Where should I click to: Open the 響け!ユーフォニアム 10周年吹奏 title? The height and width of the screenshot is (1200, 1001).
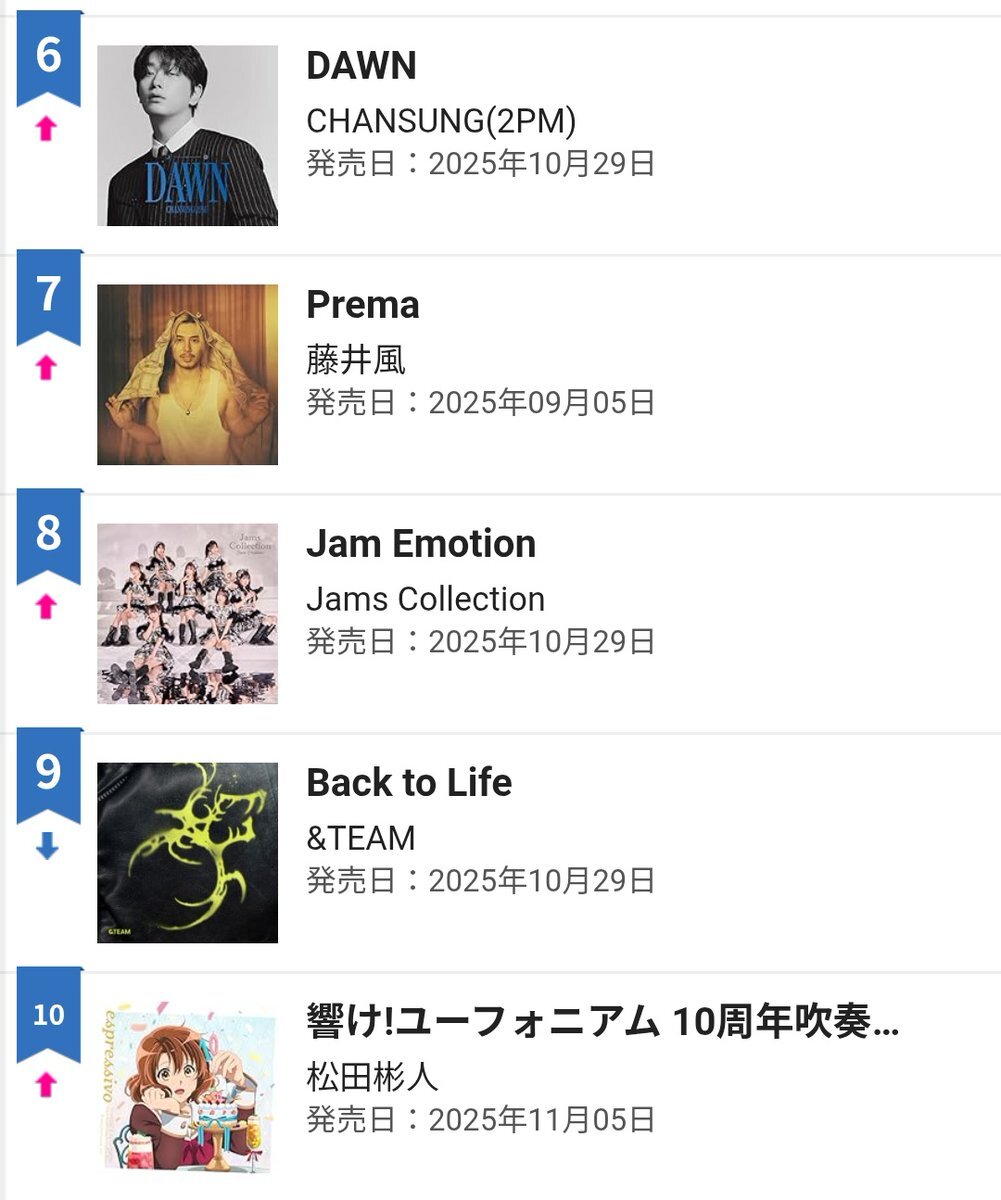click(602, 1022)
